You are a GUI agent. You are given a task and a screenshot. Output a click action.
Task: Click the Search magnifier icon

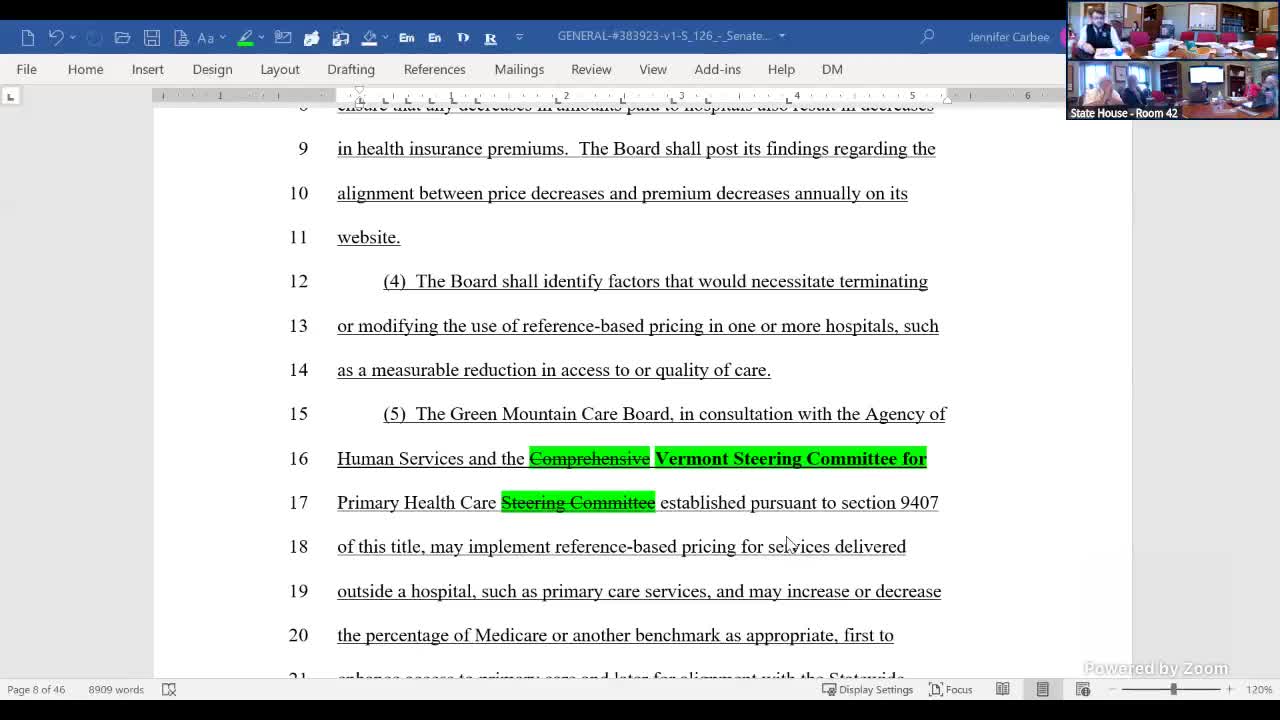click(927, 37)
